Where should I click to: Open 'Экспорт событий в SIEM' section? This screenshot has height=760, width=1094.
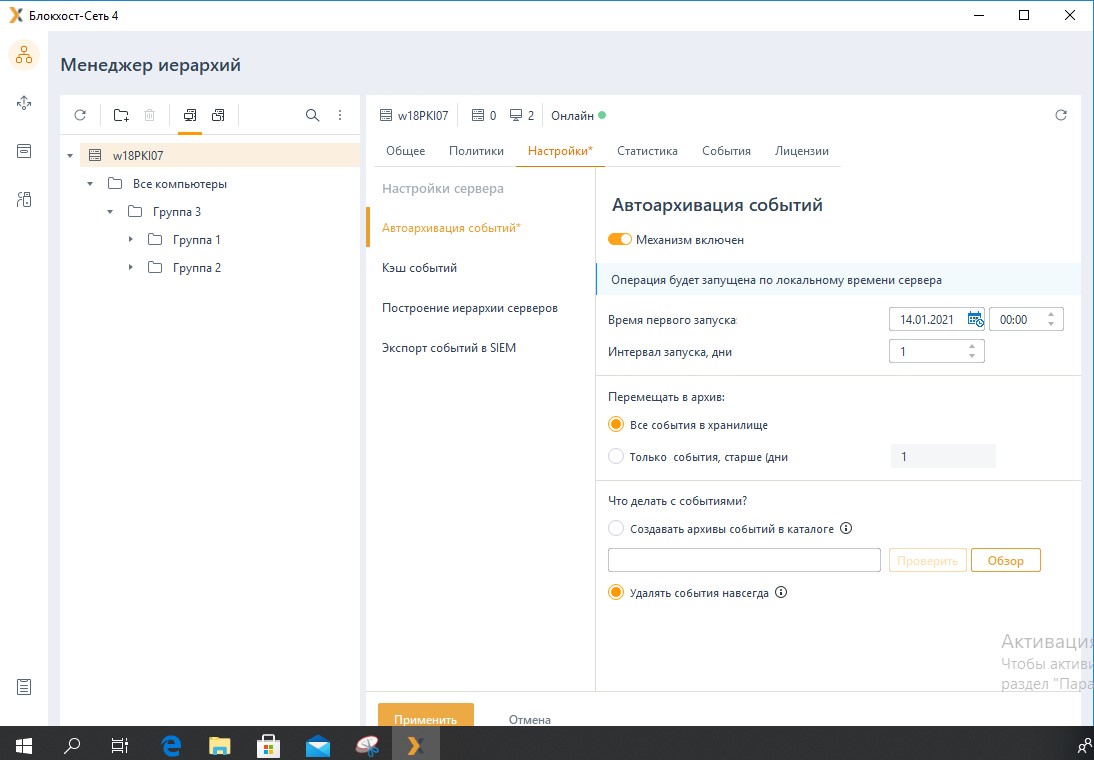449,348
